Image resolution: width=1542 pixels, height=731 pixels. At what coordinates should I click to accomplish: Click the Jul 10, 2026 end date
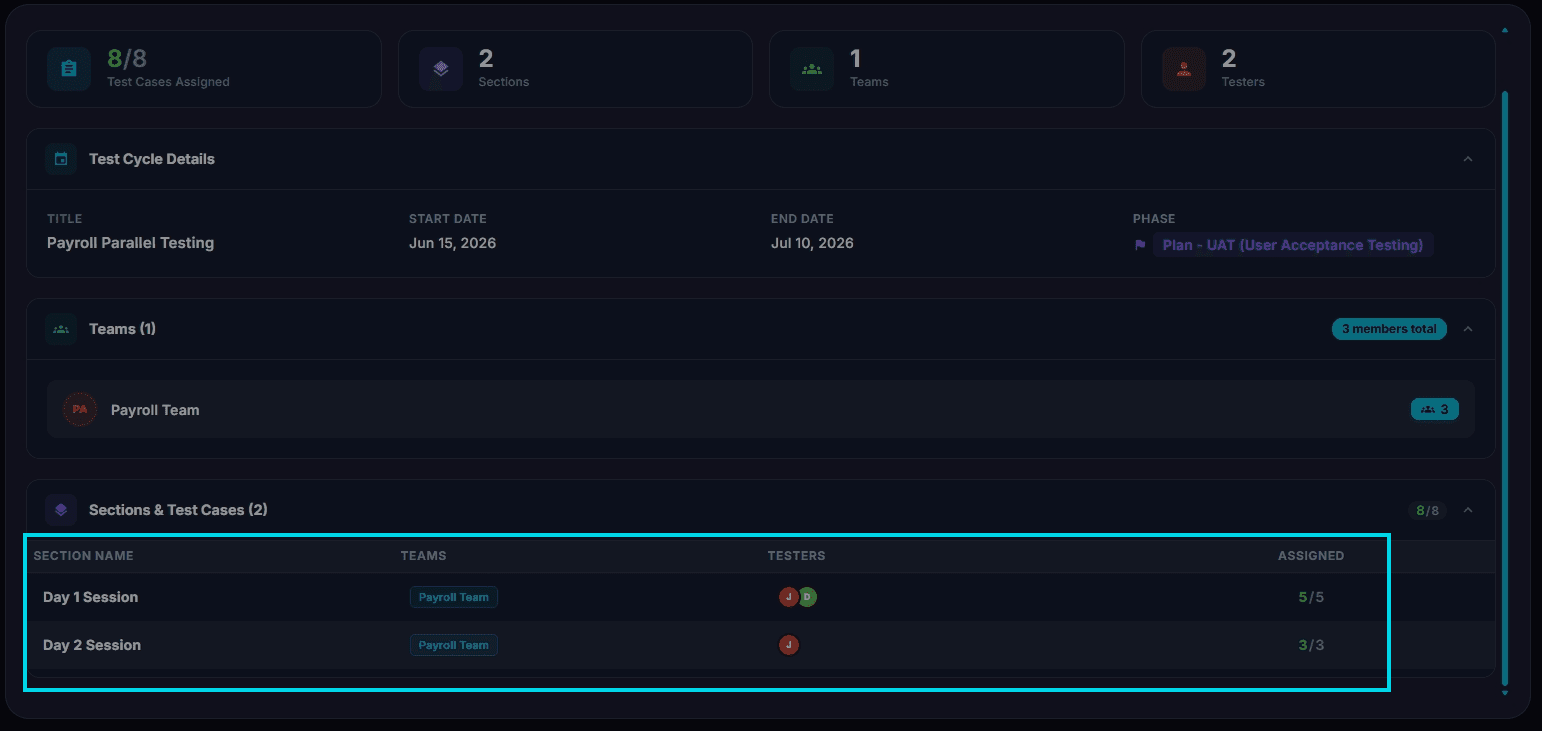tap(812, 243)
